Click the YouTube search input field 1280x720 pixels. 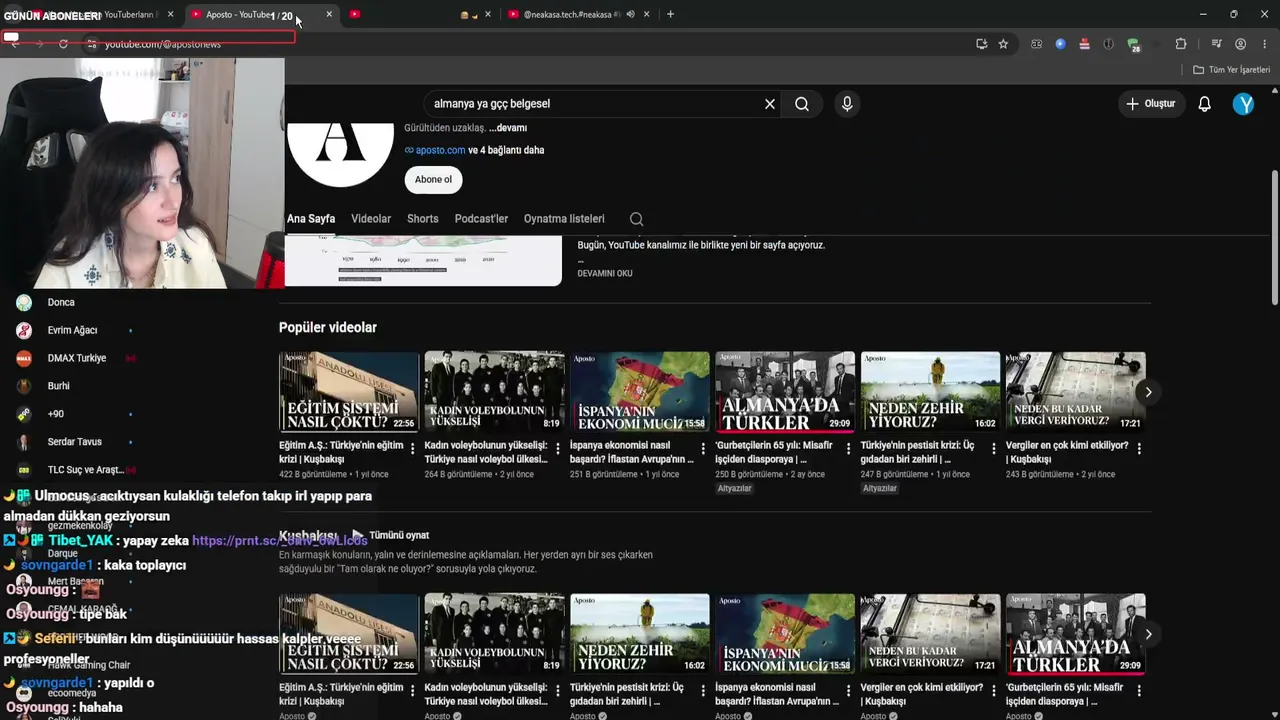point(595,104)
